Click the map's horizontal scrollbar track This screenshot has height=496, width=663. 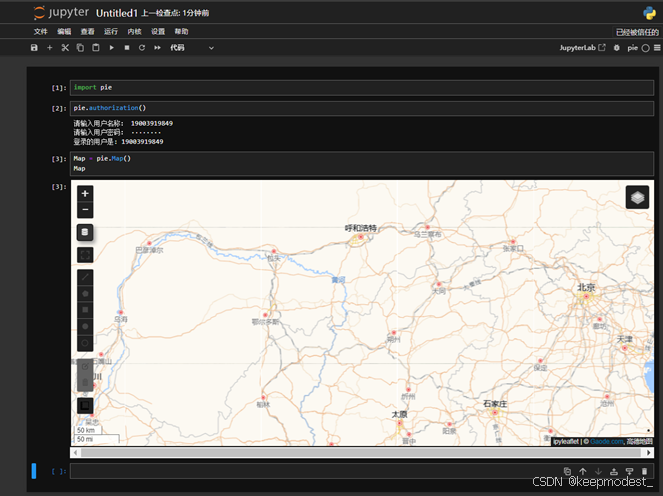point(362,452)
